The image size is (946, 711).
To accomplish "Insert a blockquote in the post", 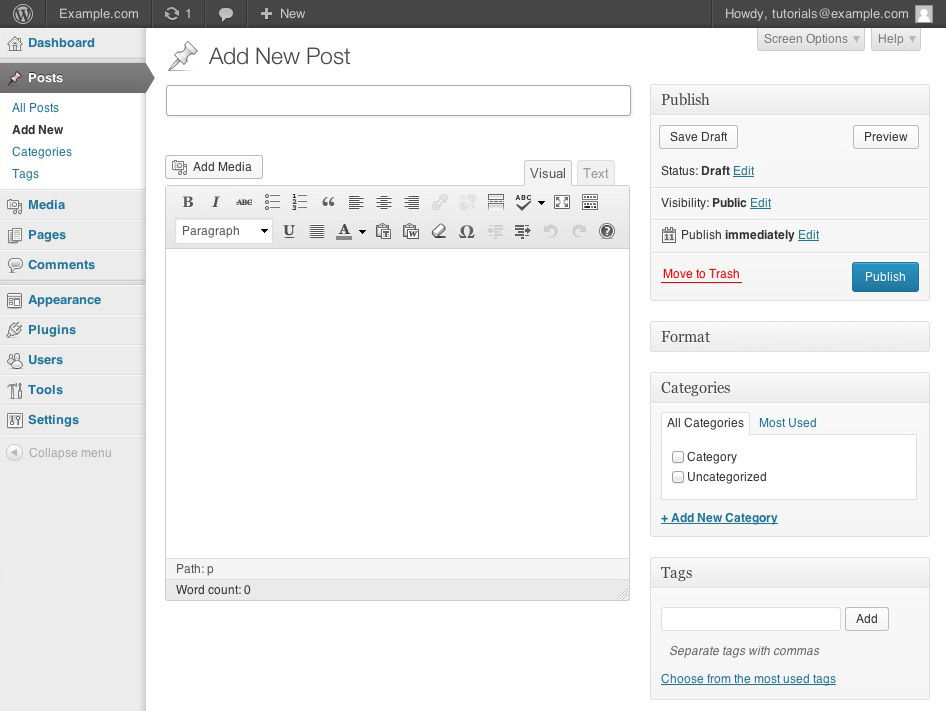I will 328,202.
